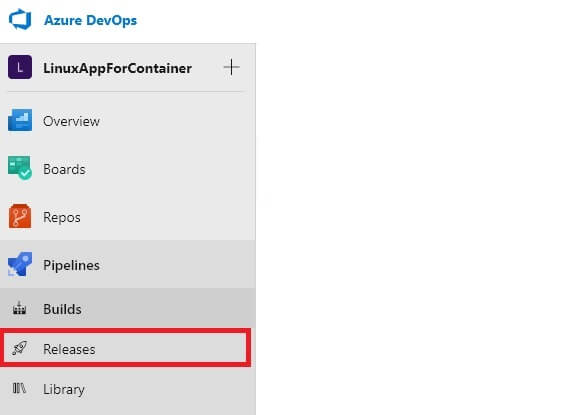Open the Azure DevOps home link text
Screen dimensions: 562x415
pyautogui.click(x=90, y=20)
